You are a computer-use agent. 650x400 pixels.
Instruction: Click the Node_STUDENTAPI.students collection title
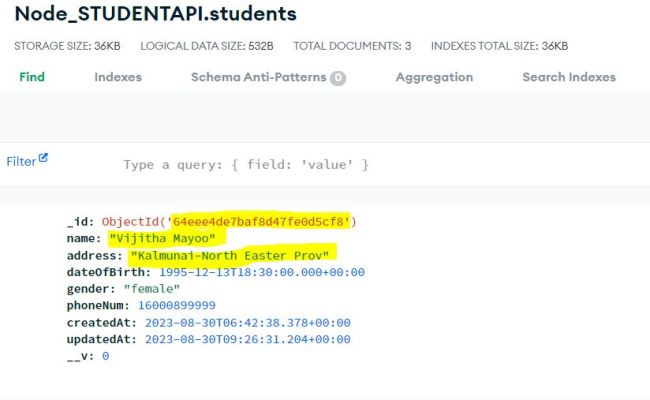tap(156, 14)
